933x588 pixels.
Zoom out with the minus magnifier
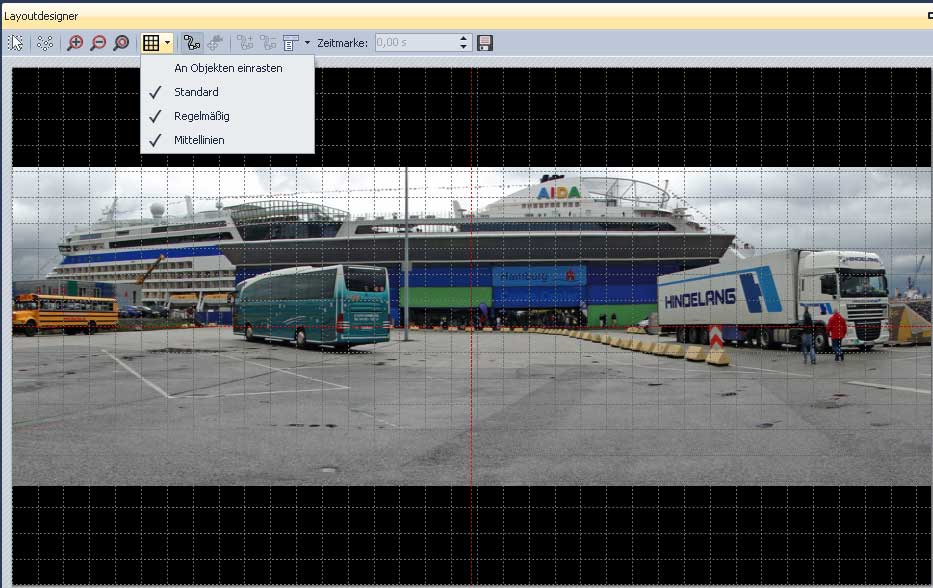click(98, 43)
